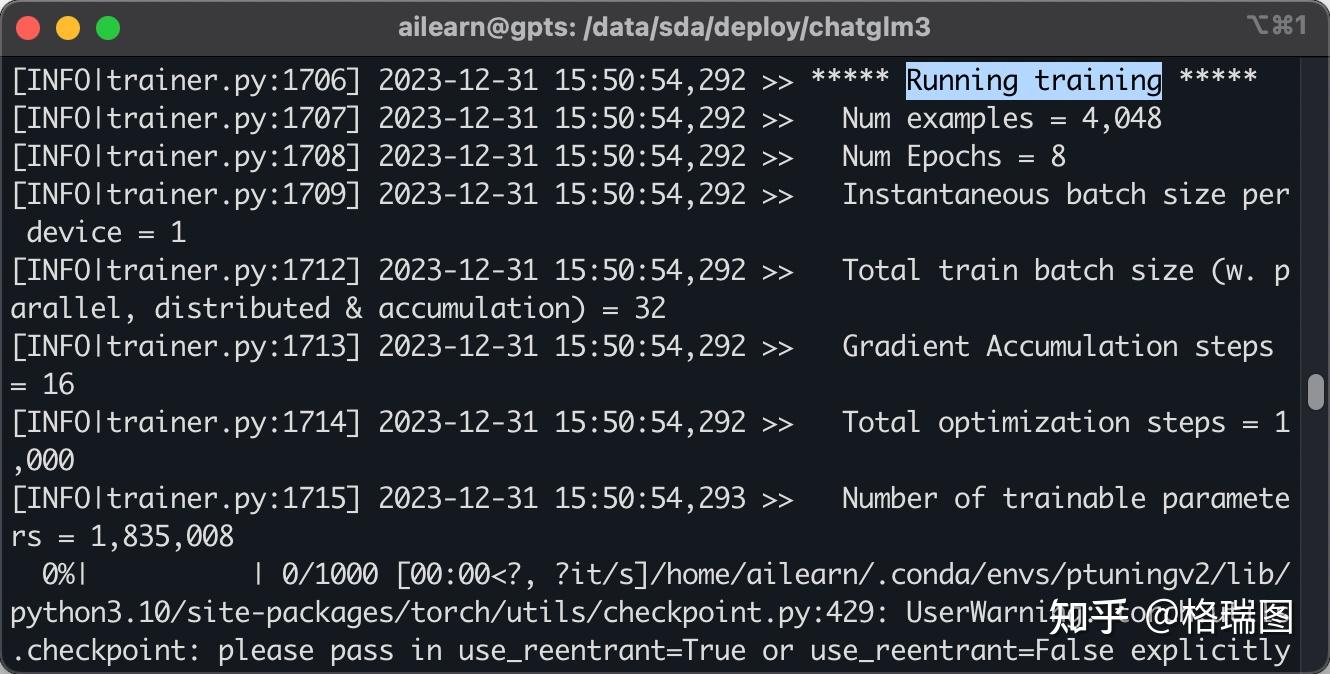Click the green full-screen window button
Screen dimensions: 1330x674
tap(108, 28)
